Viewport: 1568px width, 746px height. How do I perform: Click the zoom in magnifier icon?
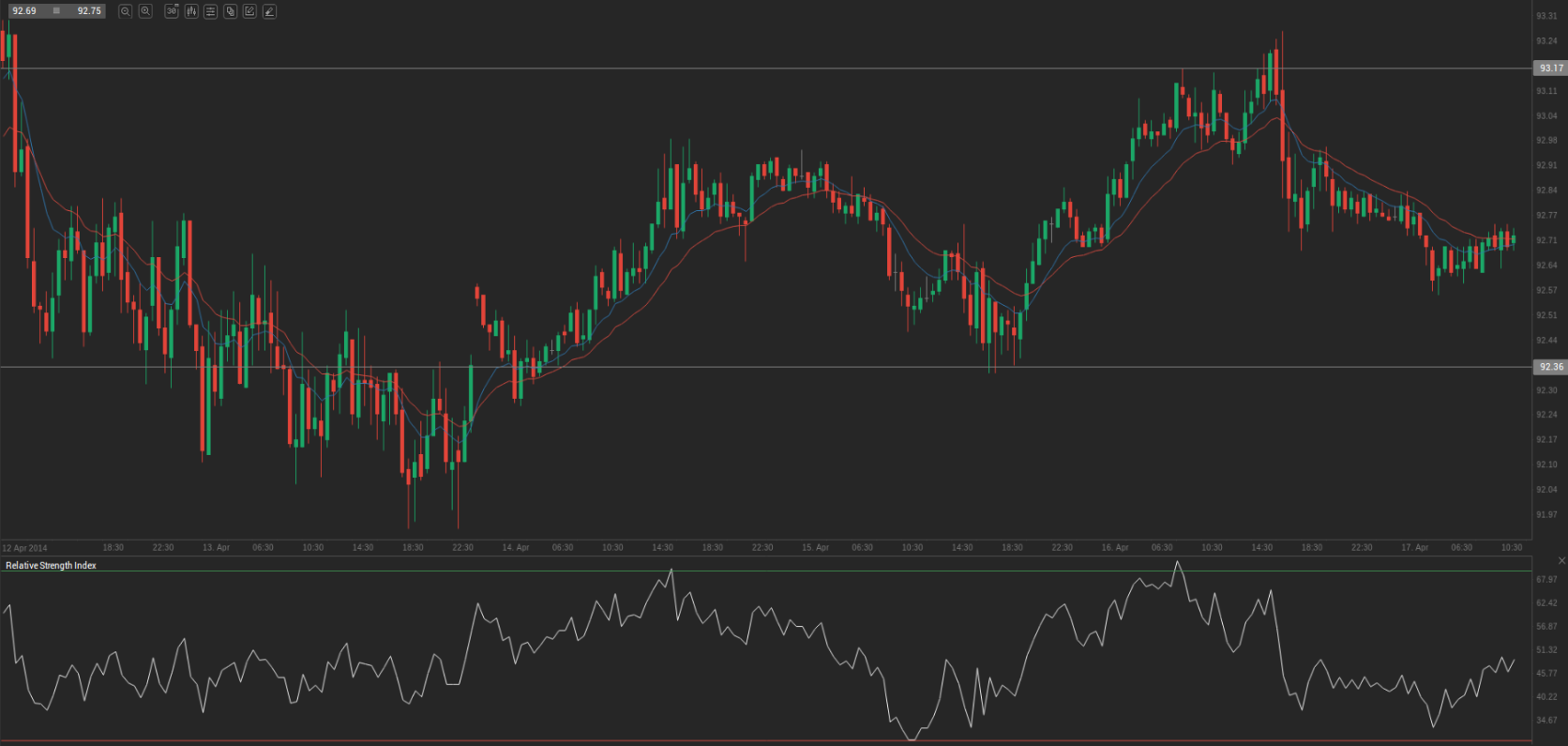145,11
